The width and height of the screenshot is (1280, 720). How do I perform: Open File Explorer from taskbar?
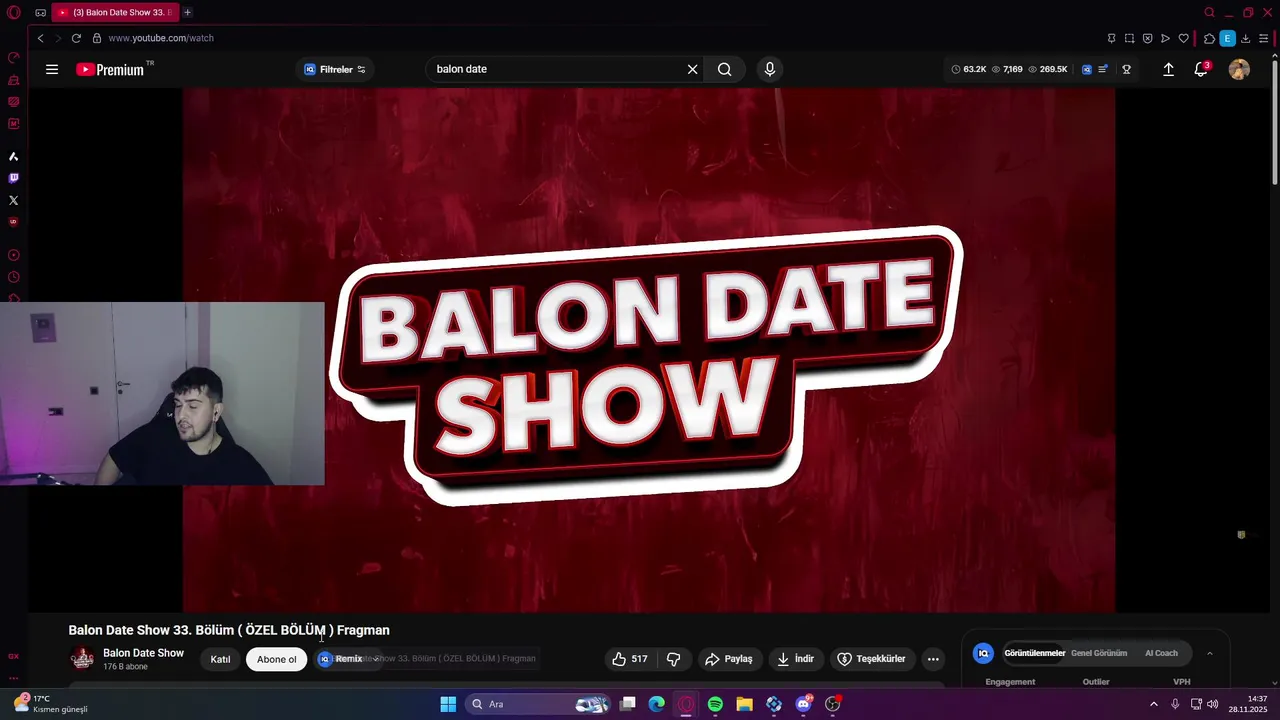click(744, 704)
